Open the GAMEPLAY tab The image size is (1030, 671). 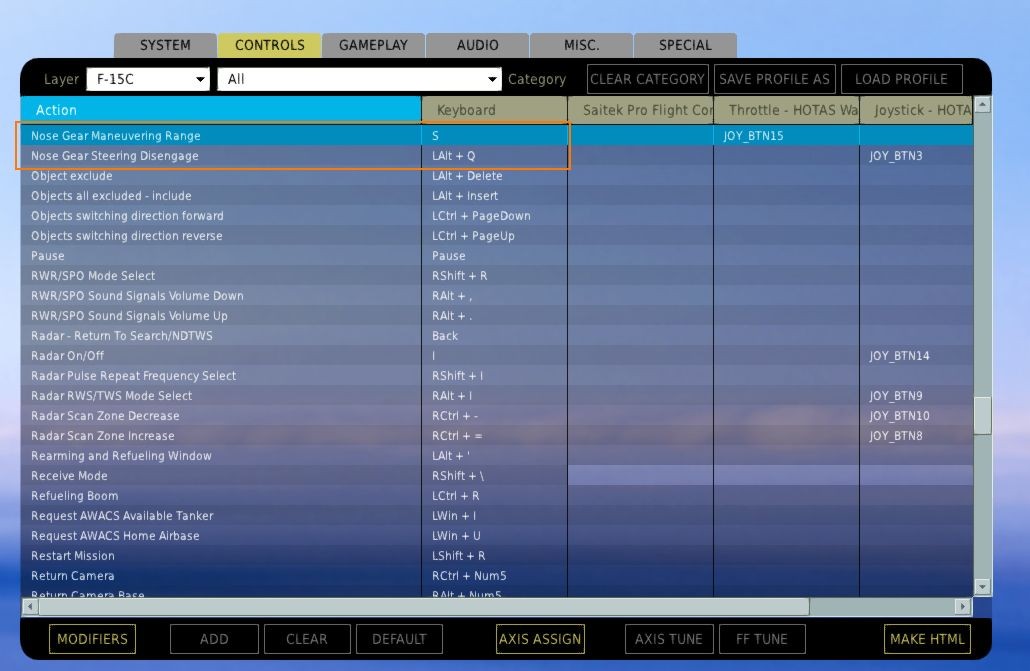(x=373, y=45)
